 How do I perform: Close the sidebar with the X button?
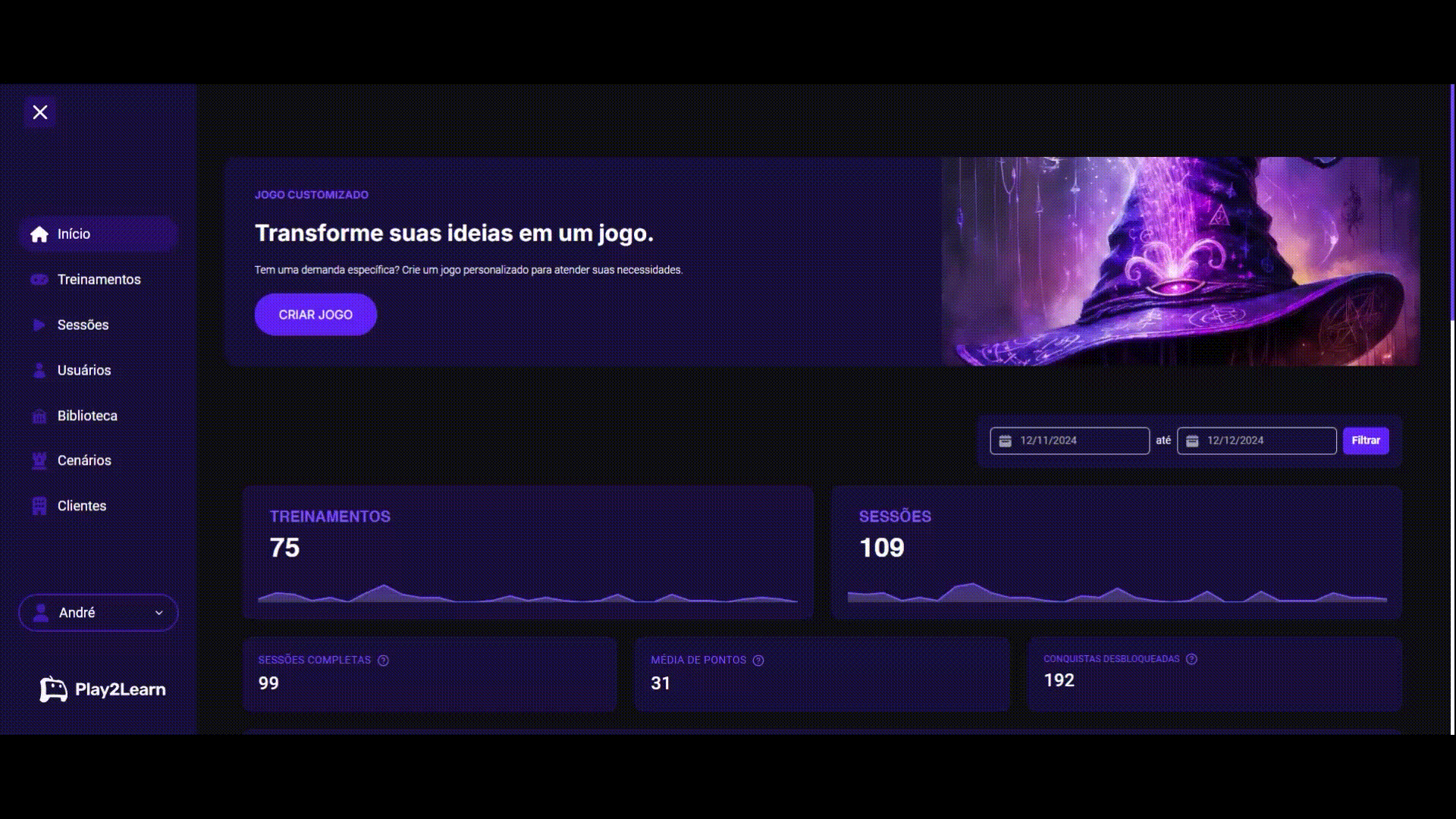tap(40, 112)
